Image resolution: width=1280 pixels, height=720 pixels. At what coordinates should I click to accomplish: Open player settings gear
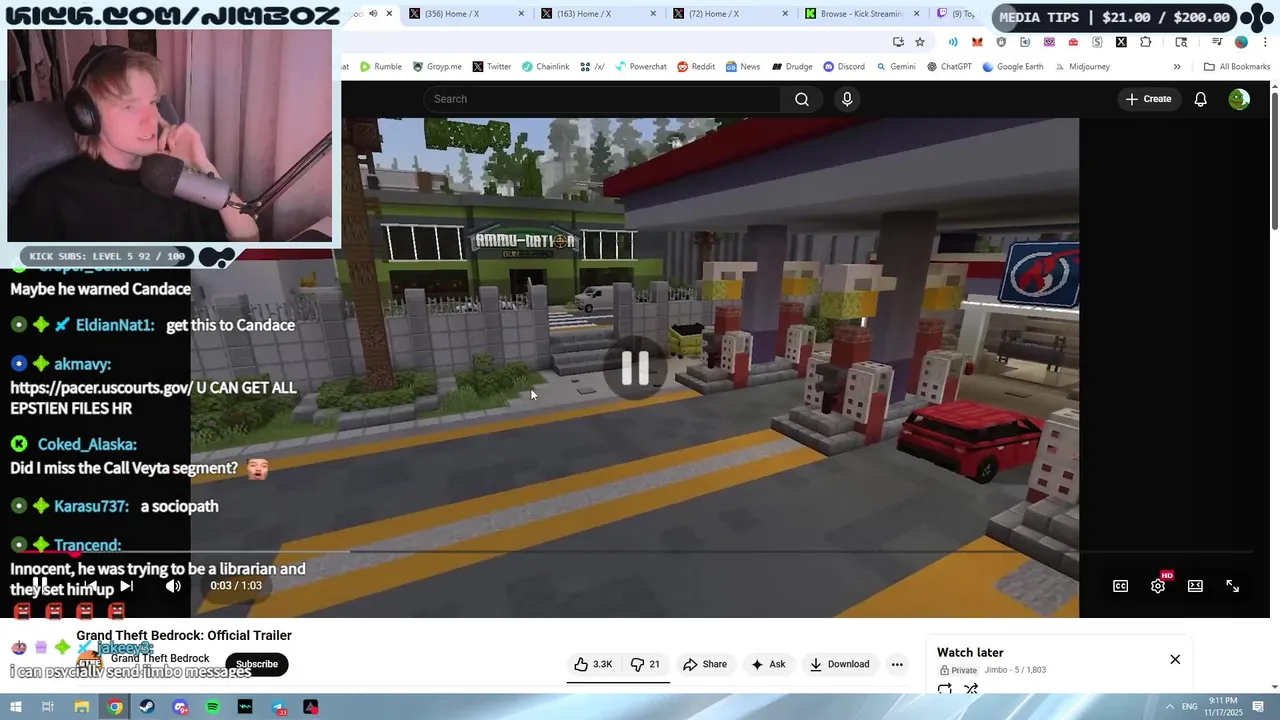coord(1158,586)
